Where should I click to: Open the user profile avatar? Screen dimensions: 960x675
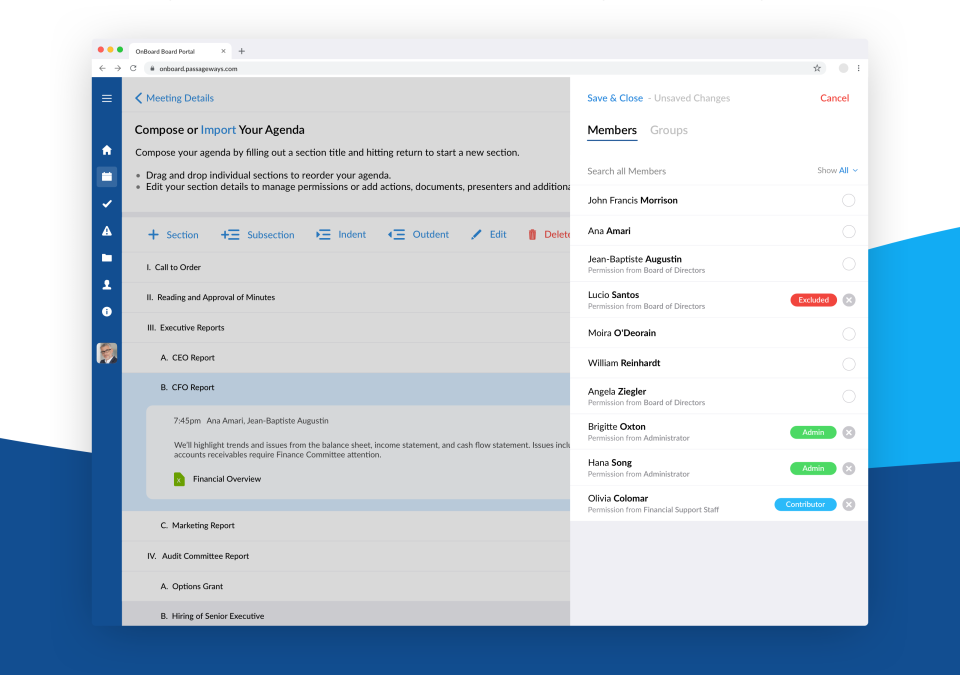coord(107,353)
